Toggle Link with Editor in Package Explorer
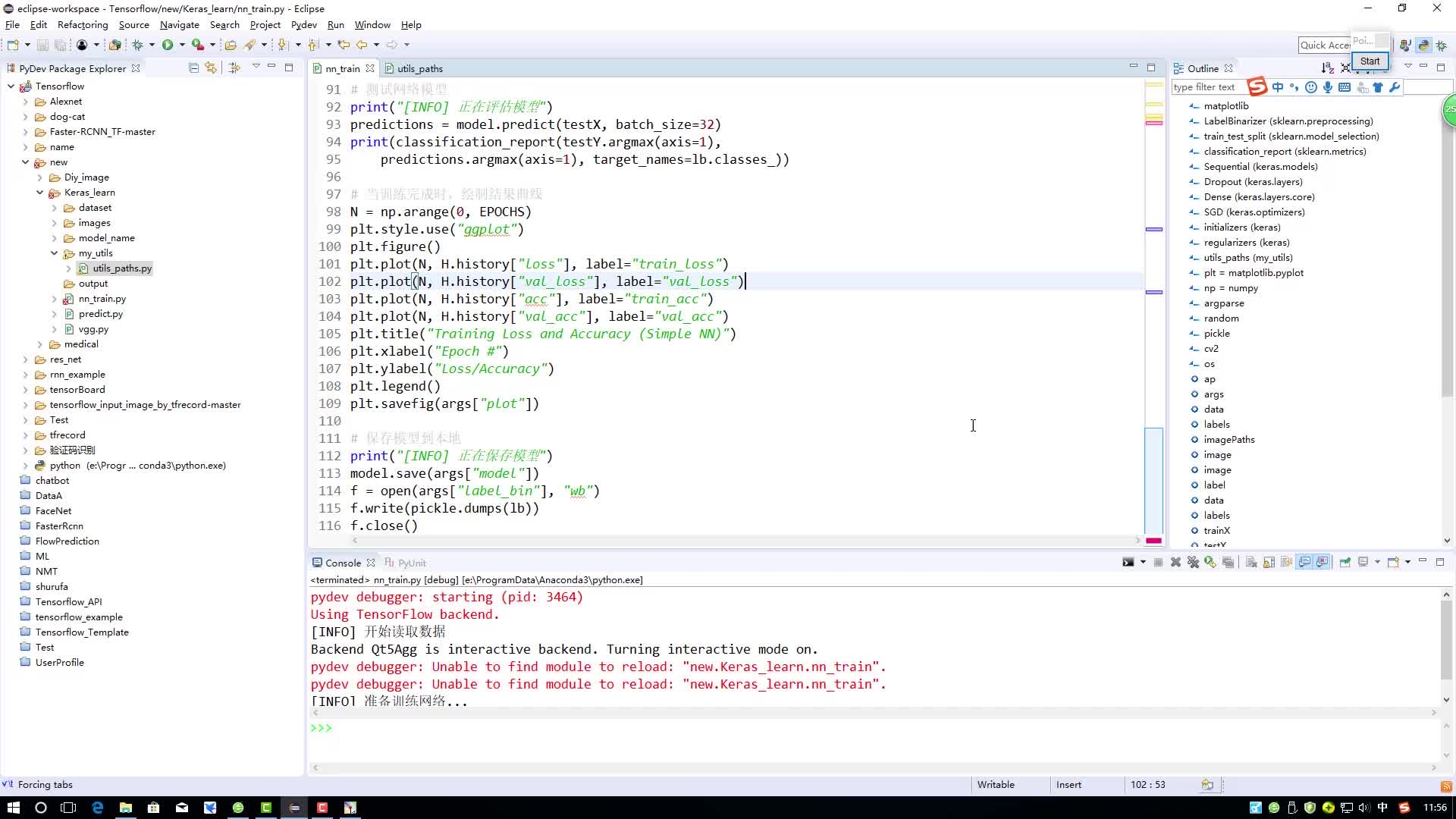1456x819 pixels. (x=211, y=68)
